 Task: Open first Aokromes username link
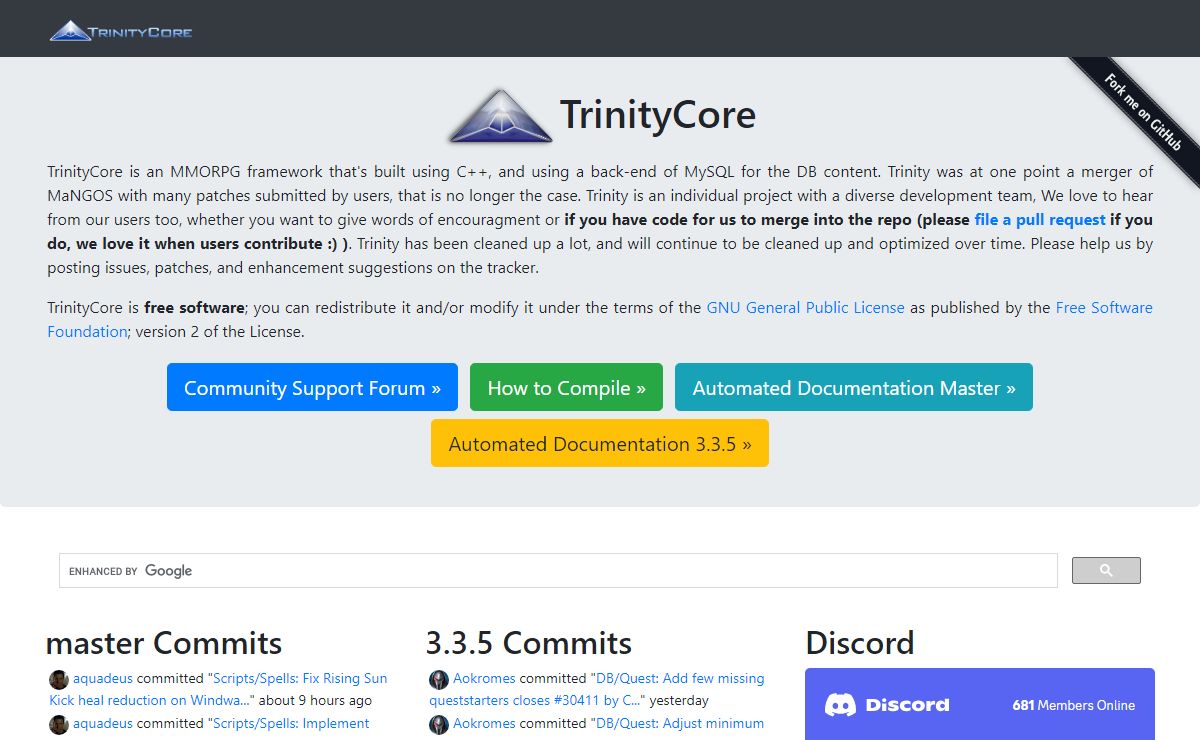click(485, 678)
